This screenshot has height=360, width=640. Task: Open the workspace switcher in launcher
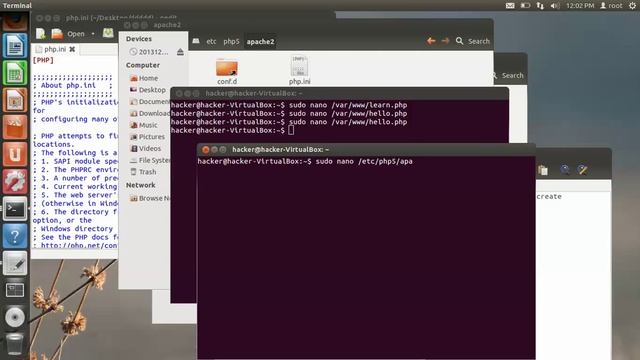coord(15,290)
